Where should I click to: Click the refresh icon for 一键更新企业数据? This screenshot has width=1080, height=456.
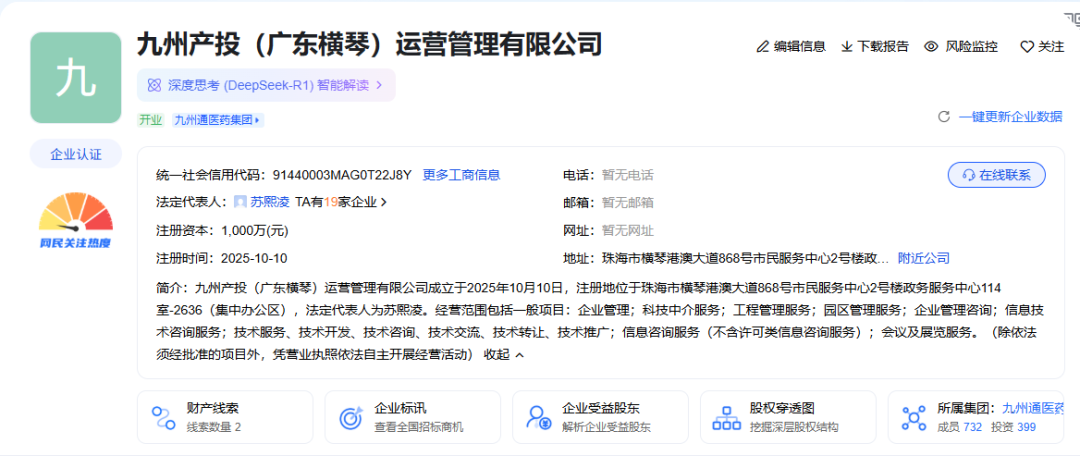[943, 117]
